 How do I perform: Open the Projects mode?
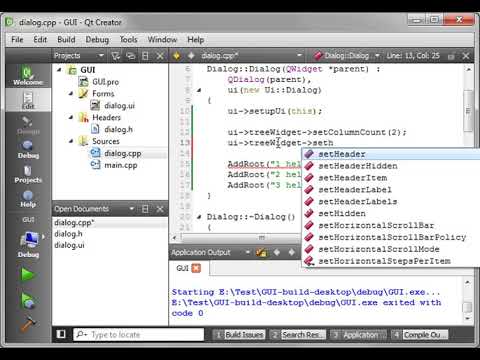click(x=28, y=174)
